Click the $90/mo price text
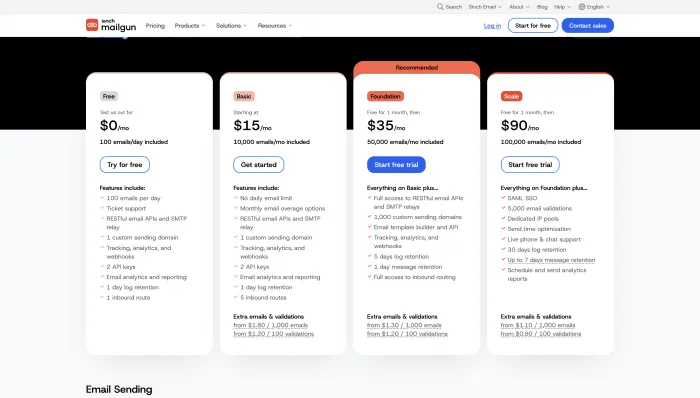Screen dimensions: 700x398 click(520, 126)
